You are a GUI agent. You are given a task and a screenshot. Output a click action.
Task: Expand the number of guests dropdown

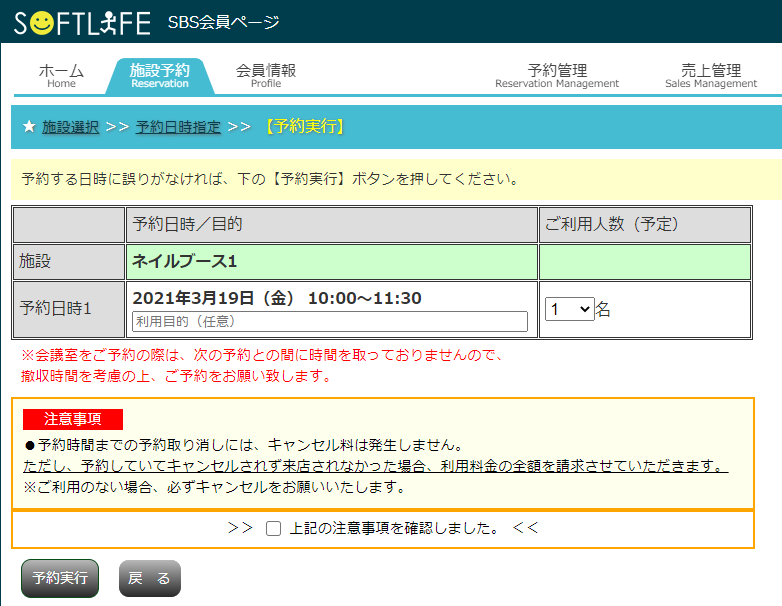point(569,309)
